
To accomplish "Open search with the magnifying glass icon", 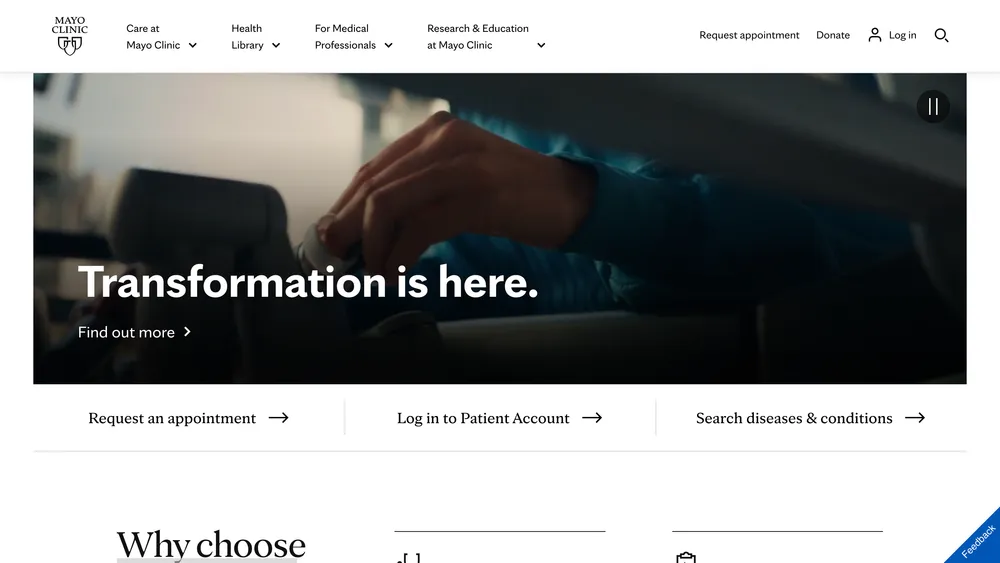I will pos(941,36).
